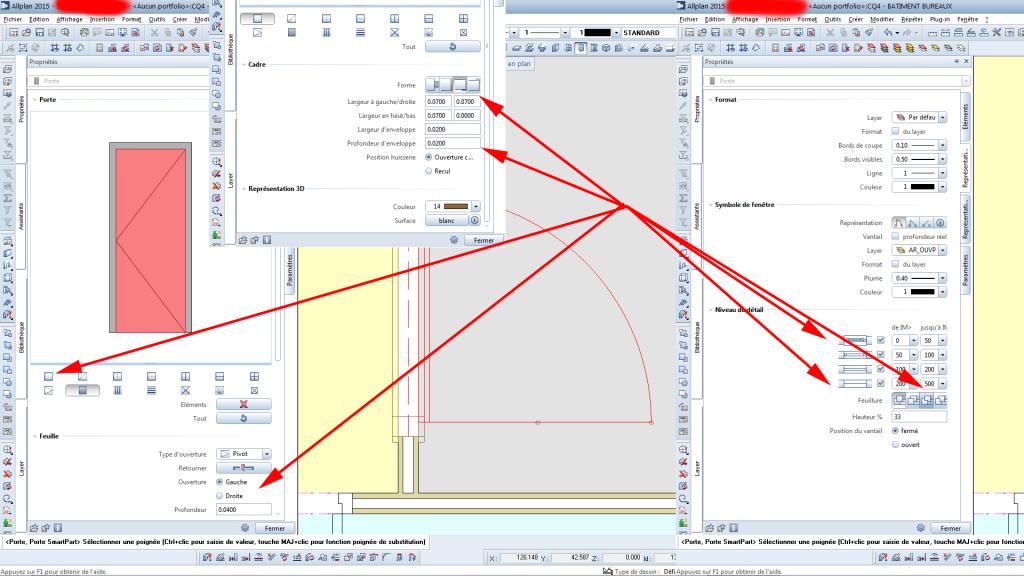Open the Fenêtre menu
This screenshot has width=1024, height=576.
tap(968, 20)
